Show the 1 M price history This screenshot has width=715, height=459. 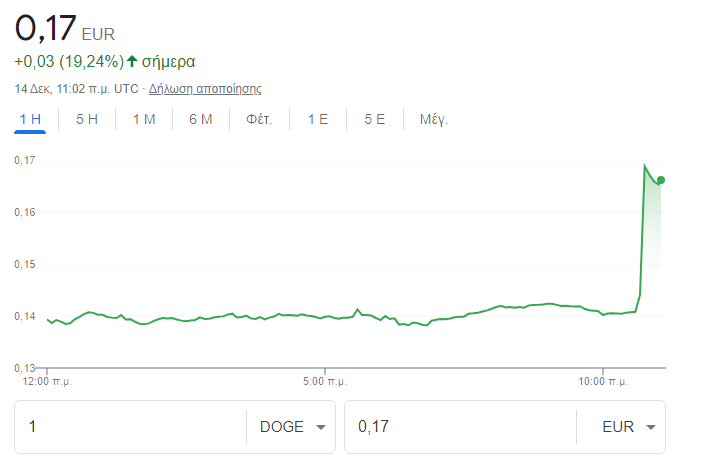144,119
